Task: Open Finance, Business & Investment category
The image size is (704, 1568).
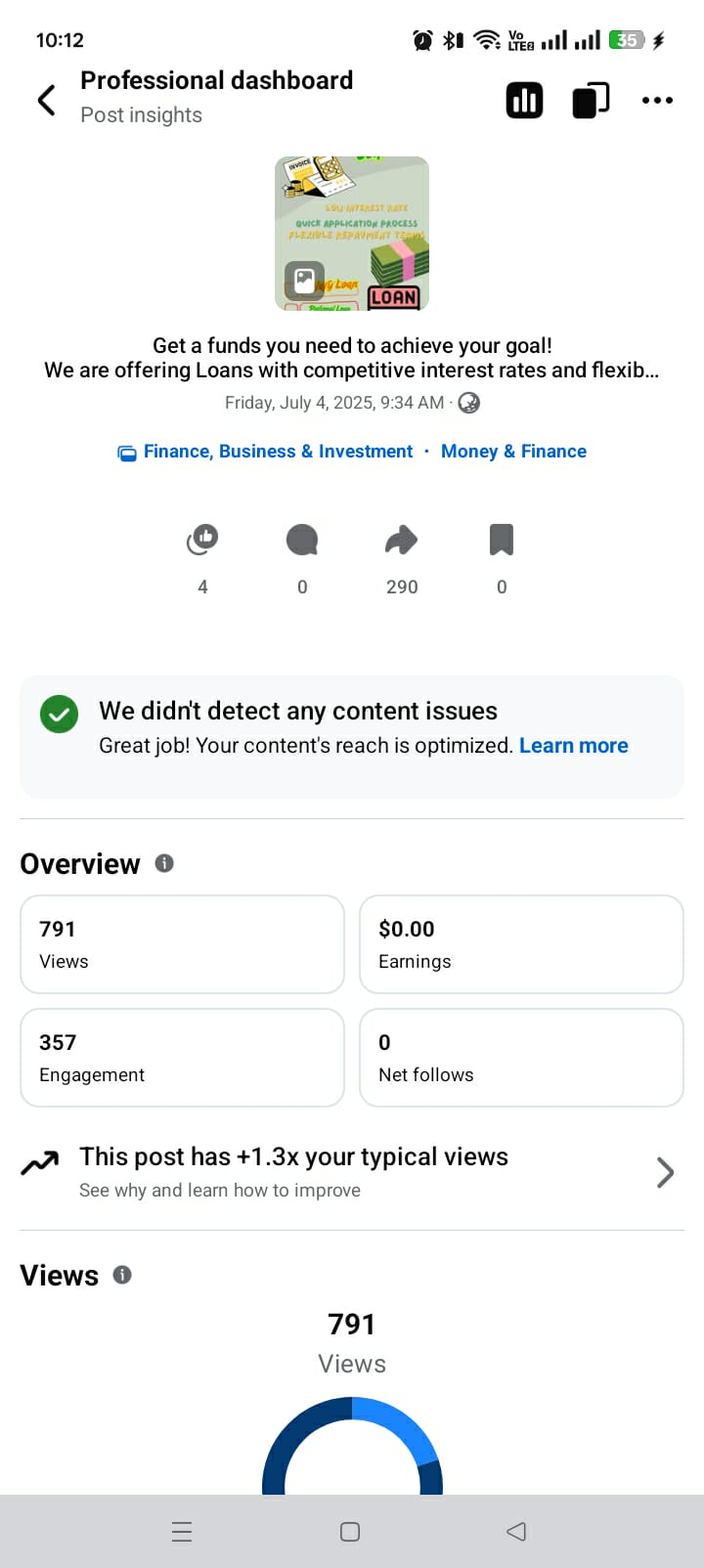Action: (278, 452)
